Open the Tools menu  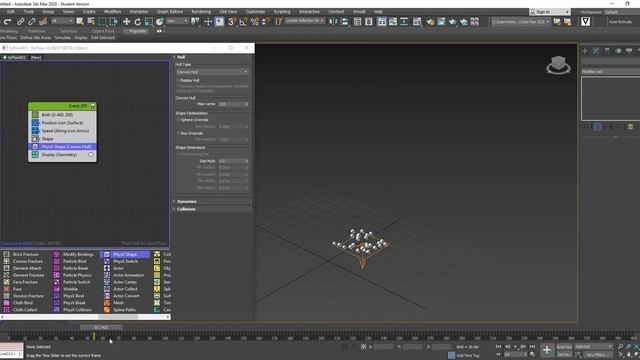pos(29,12)
